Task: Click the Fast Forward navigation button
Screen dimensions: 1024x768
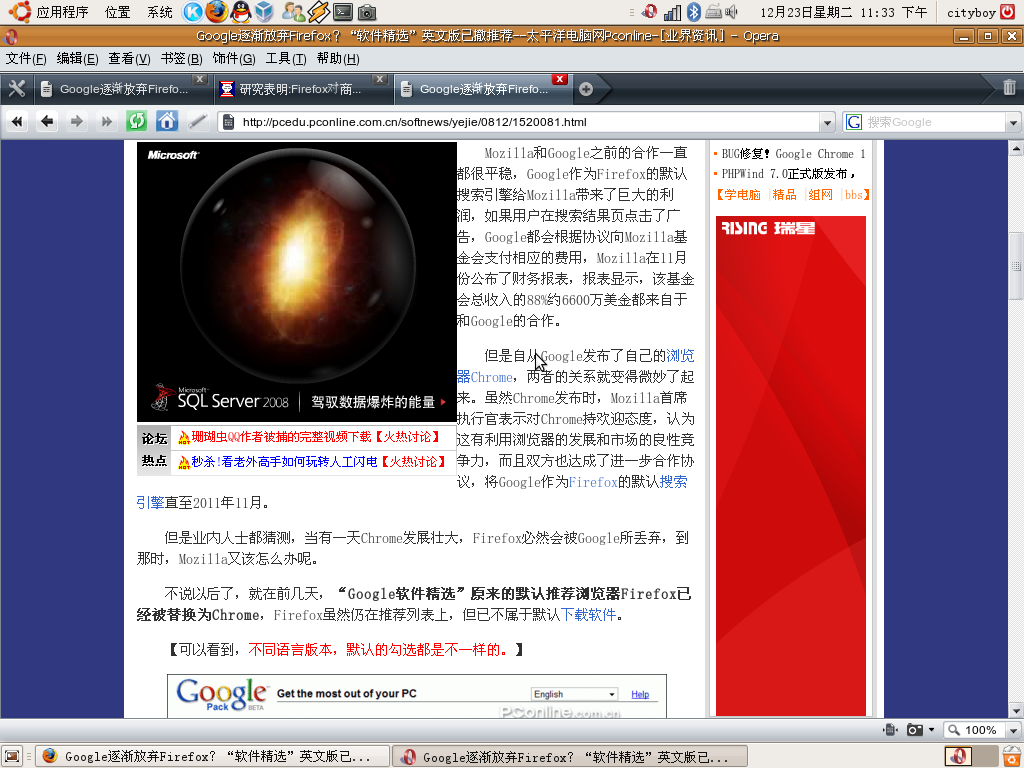Action: tap(106, 121)
